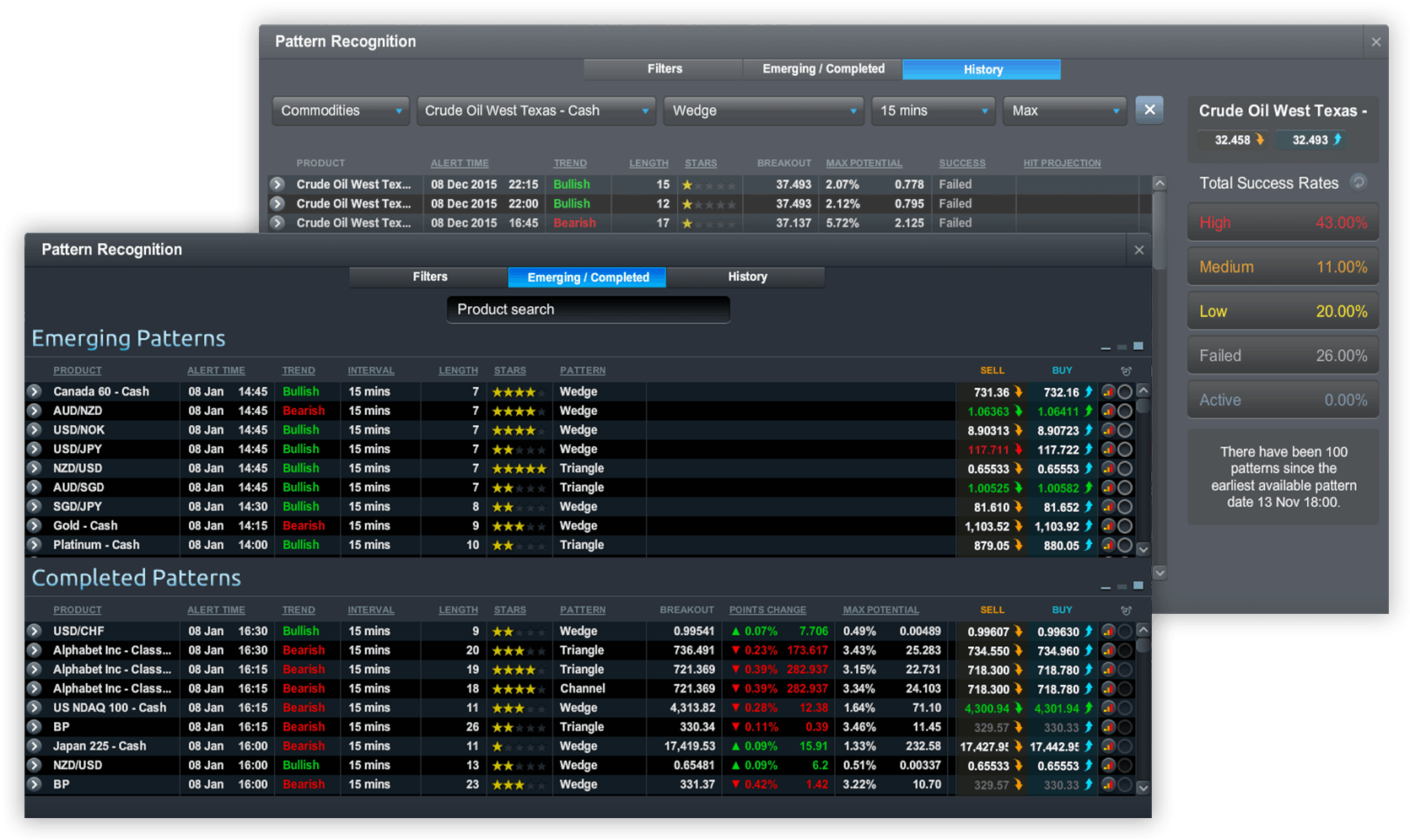Click the Buy price 732.16 for Canada 60
This screenshot has height=840, width=1410.
[x=1062, y=390]
